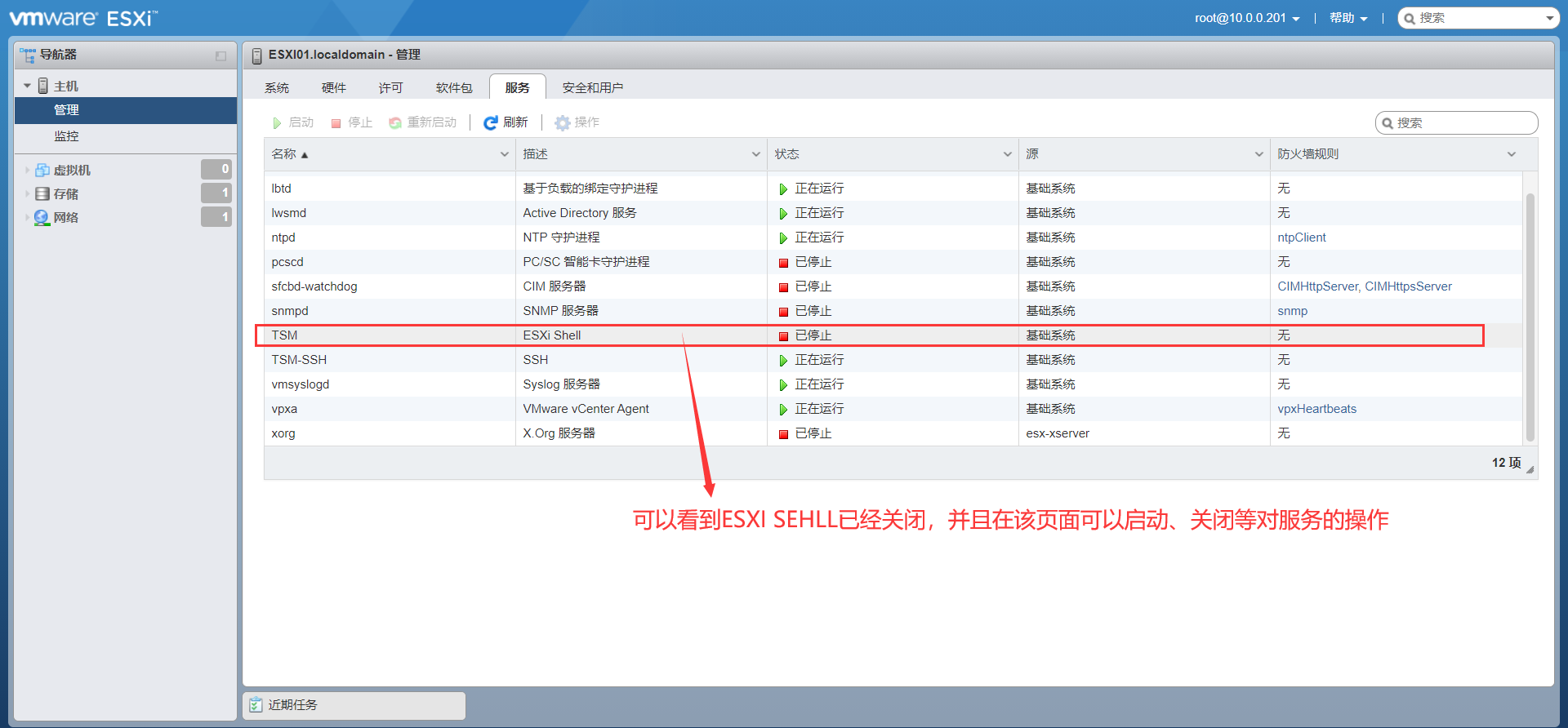Click the magnifier in the services search box
The width and height of the screenshot is (1568, 728).
point(1388,123)
